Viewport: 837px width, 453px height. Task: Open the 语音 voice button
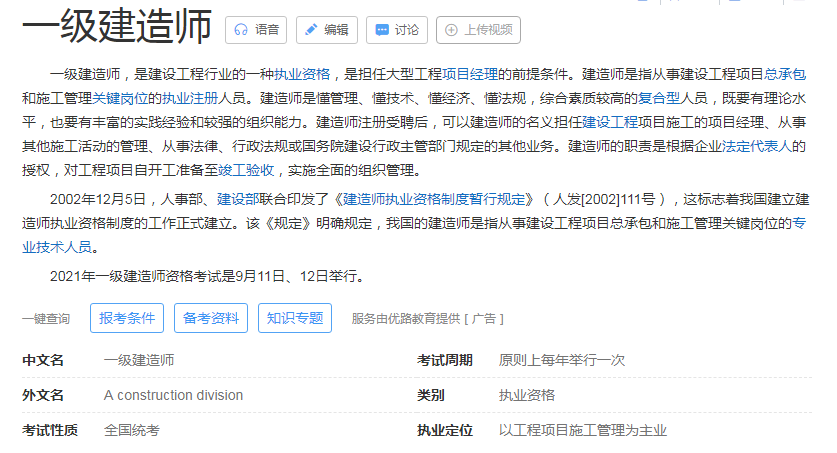[256, 30]
